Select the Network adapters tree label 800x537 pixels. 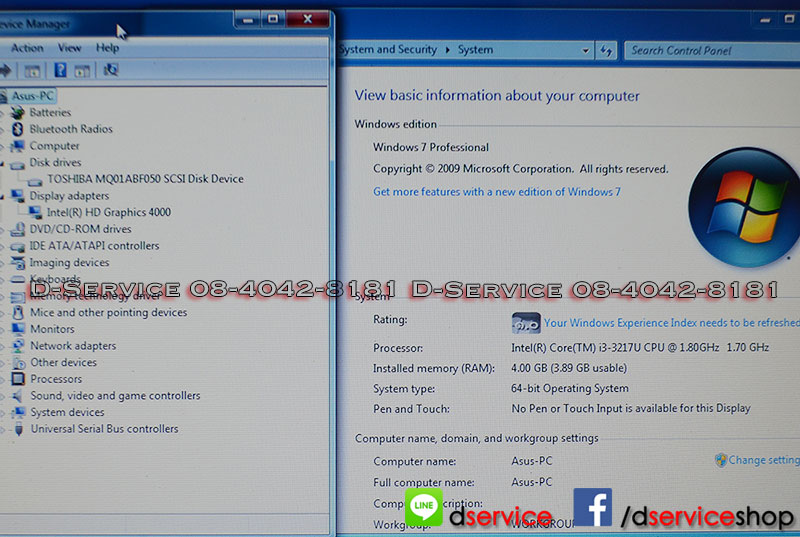(73, 346)
